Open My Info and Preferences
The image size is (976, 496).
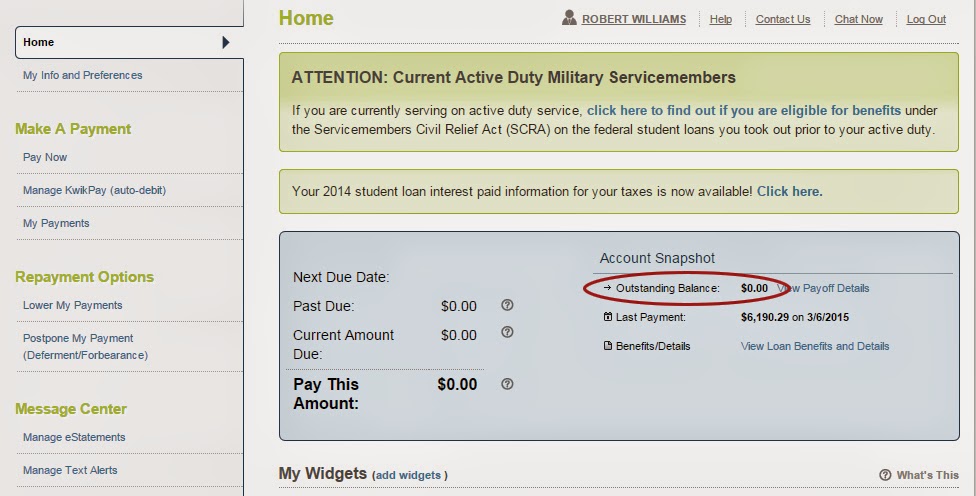click(83, 75)
